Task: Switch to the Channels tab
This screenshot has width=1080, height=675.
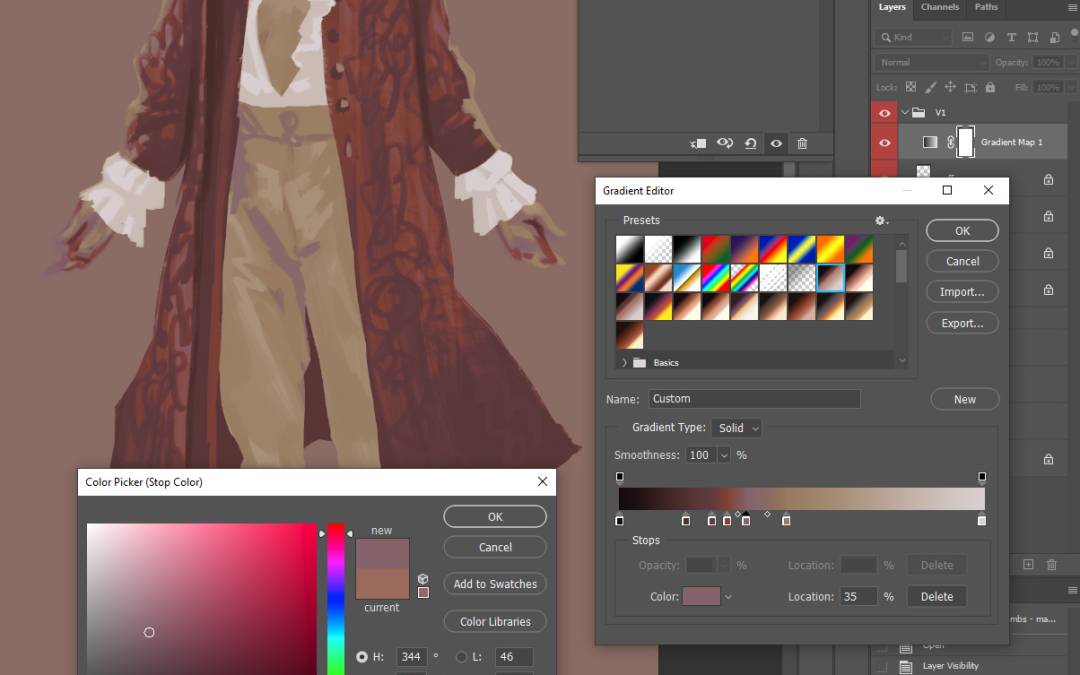Action: pyautogui.click(x=939, y=7)
